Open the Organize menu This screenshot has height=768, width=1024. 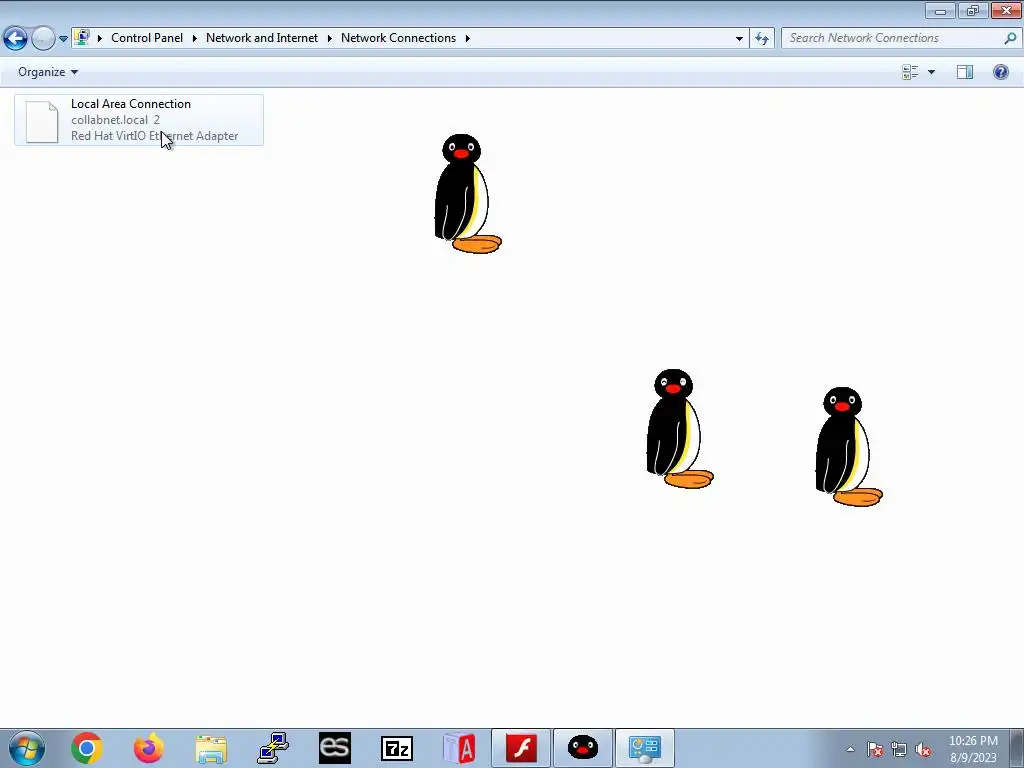[48, 72]
